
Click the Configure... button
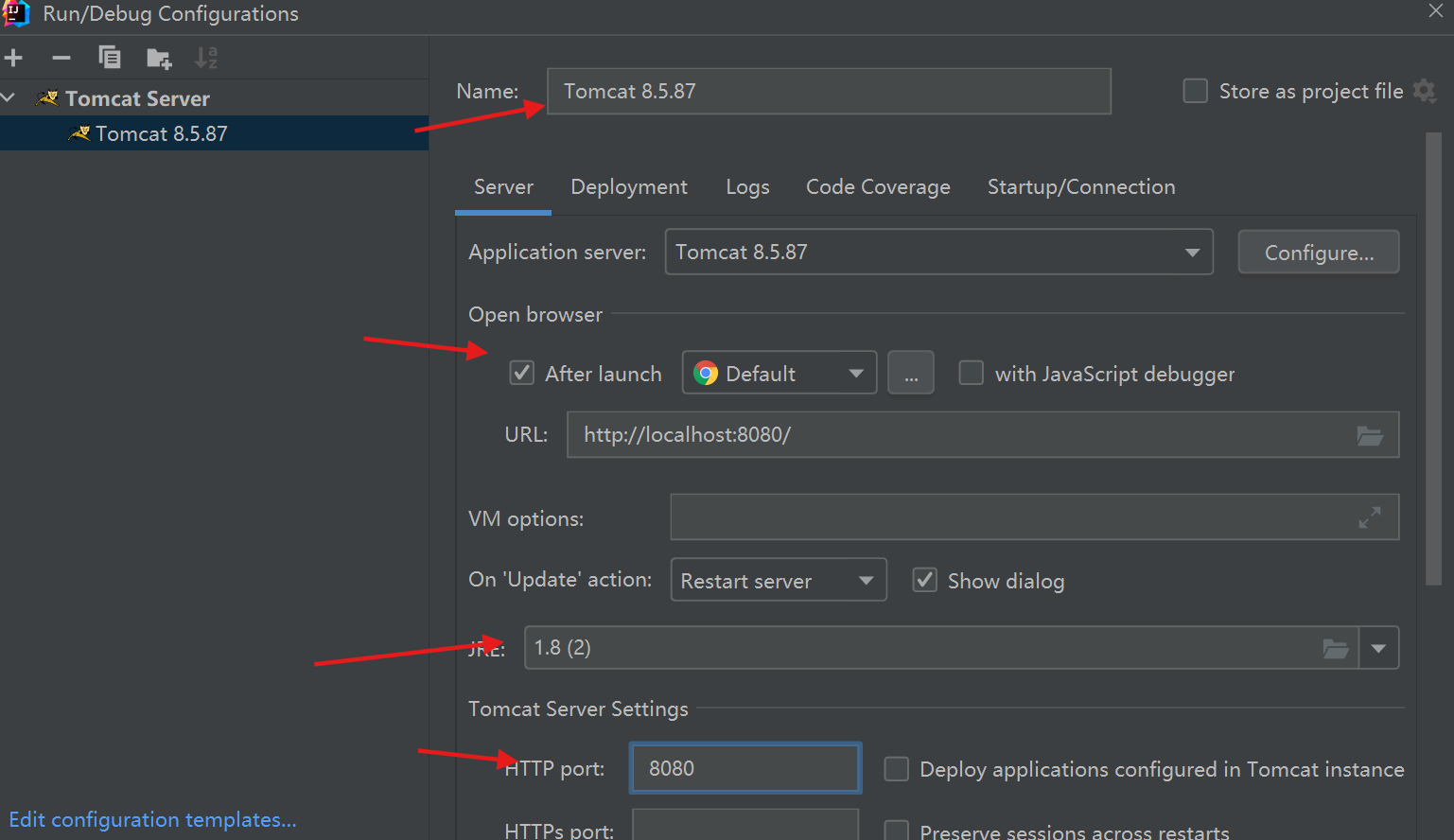pyautogui.click(x=1319, y=252)
